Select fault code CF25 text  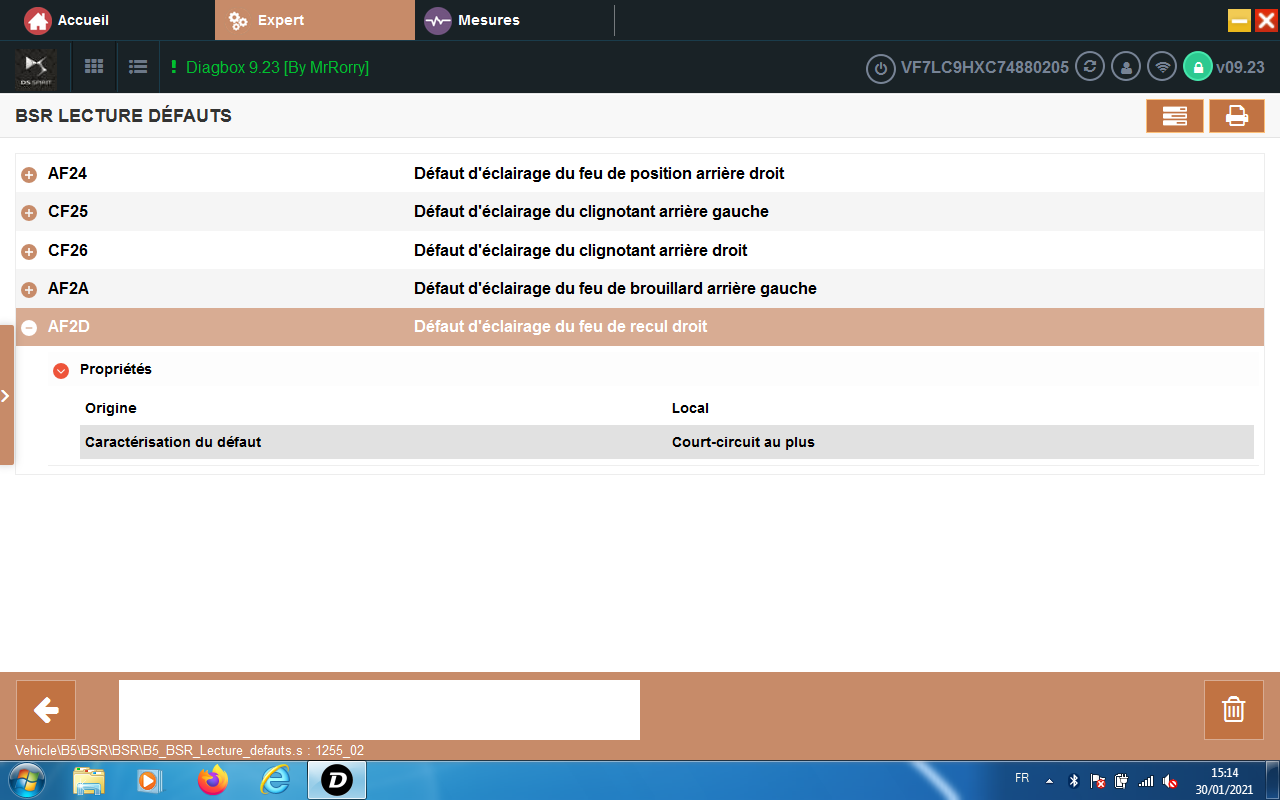(x=68, y=212)
